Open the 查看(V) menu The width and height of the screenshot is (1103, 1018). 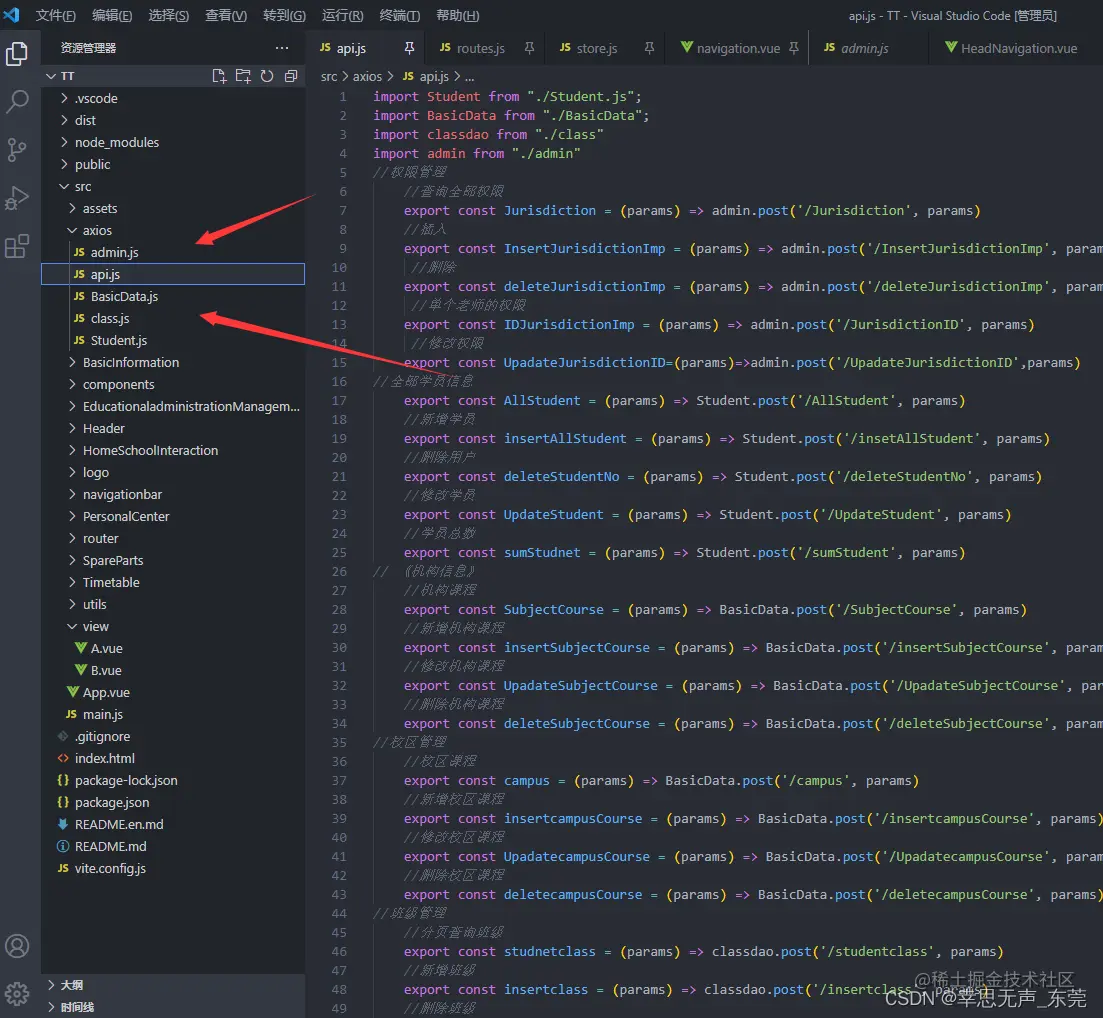(x=226, y=15)
